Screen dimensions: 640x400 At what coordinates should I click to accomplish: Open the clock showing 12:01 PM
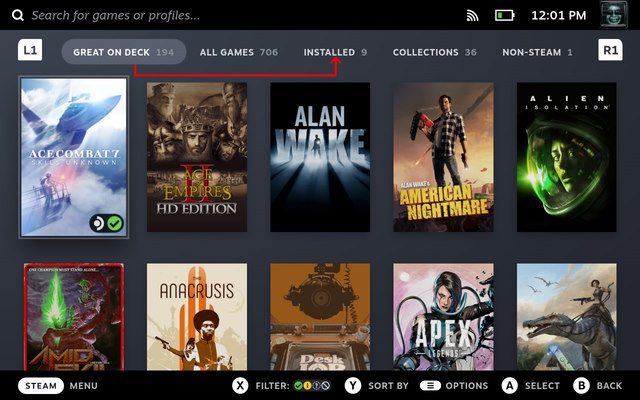[x=558, y=16]
